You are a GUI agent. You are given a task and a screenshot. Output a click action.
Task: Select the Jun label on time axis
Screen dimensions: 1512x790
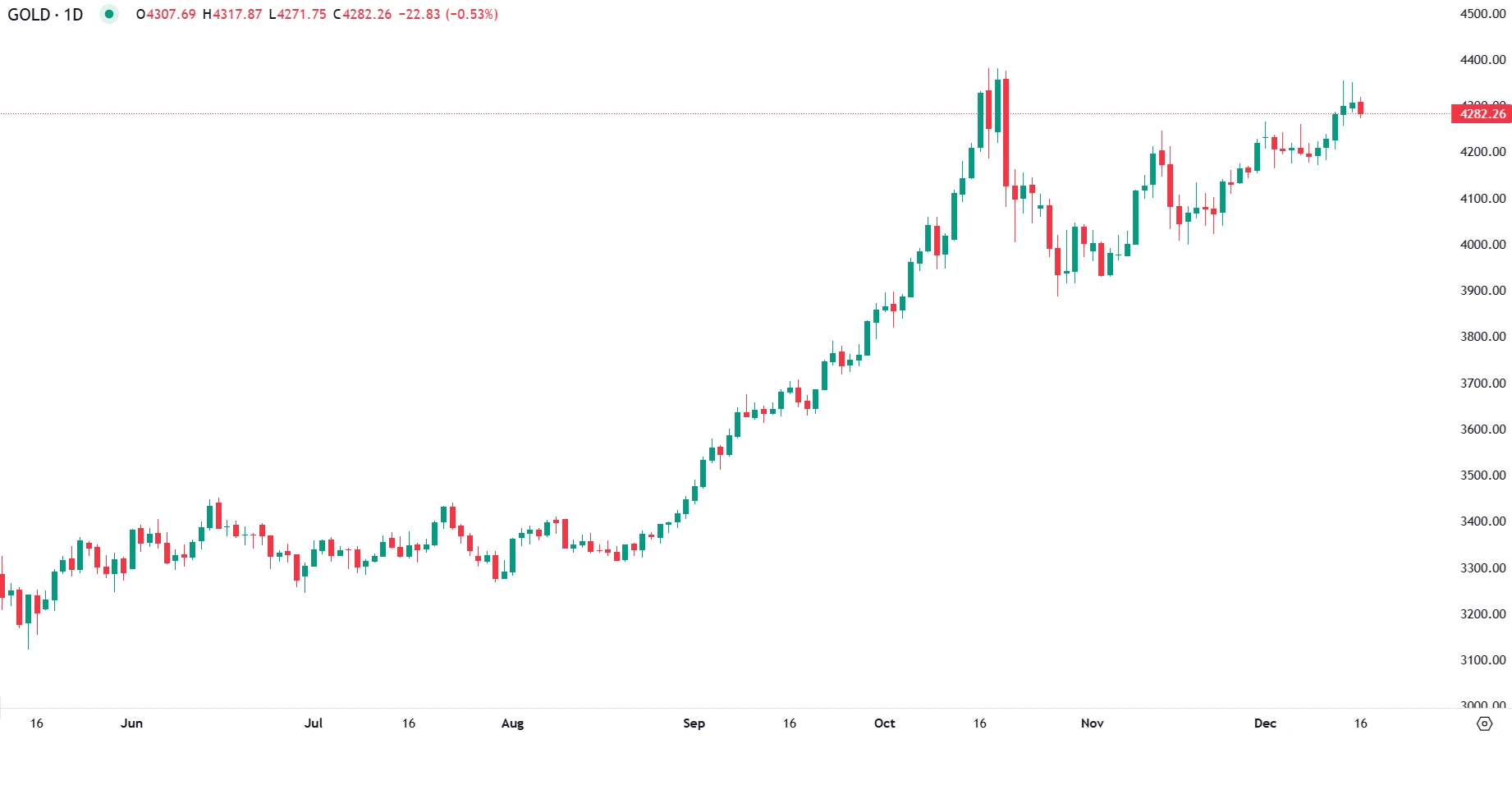(x=131, y=723)
